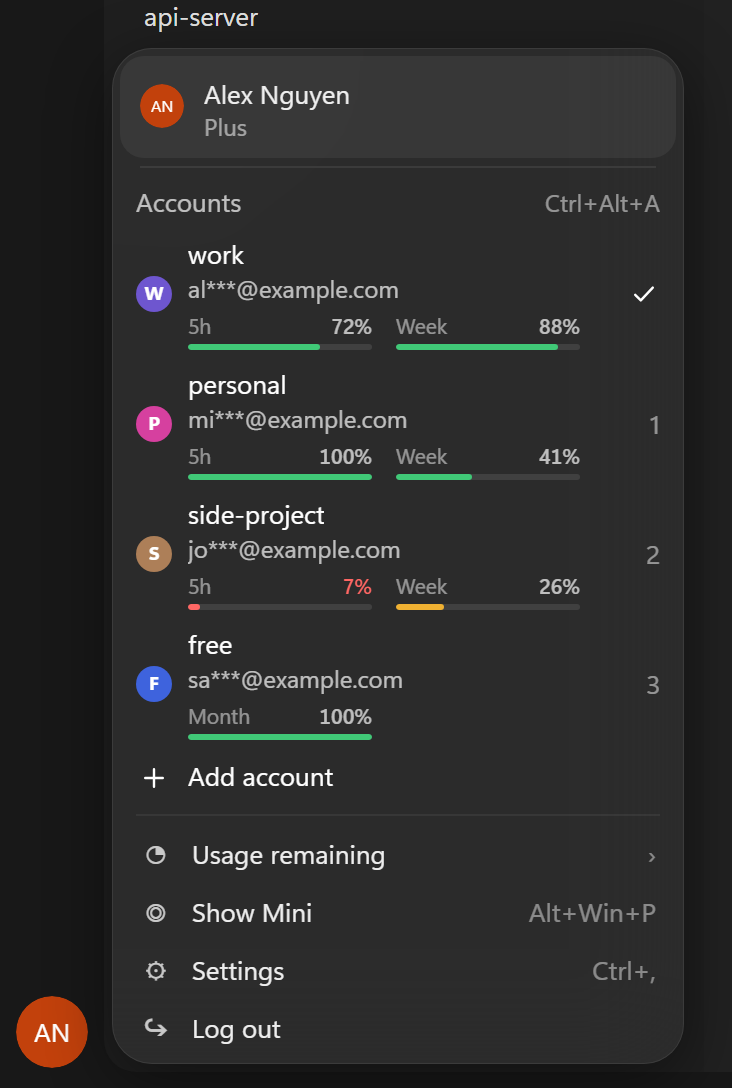This screenshot has width=732, height=1088.
Task: Select the work account name
Action: 216,255
